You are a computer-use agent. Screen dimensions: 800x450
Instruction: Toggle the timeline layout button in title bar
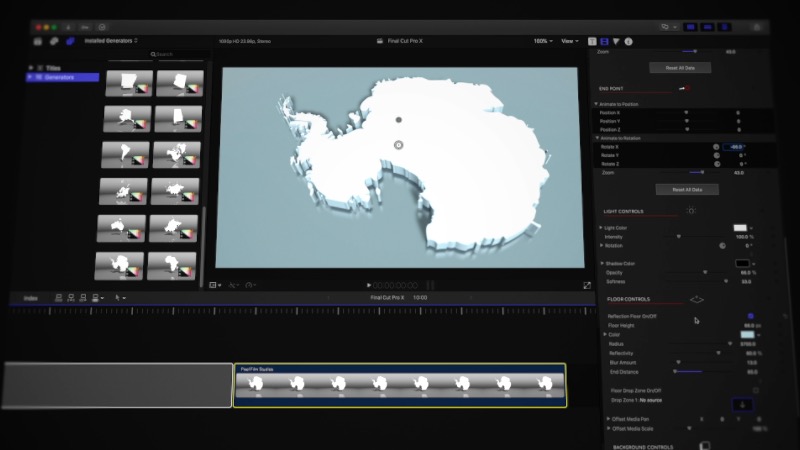coord(707,27)
